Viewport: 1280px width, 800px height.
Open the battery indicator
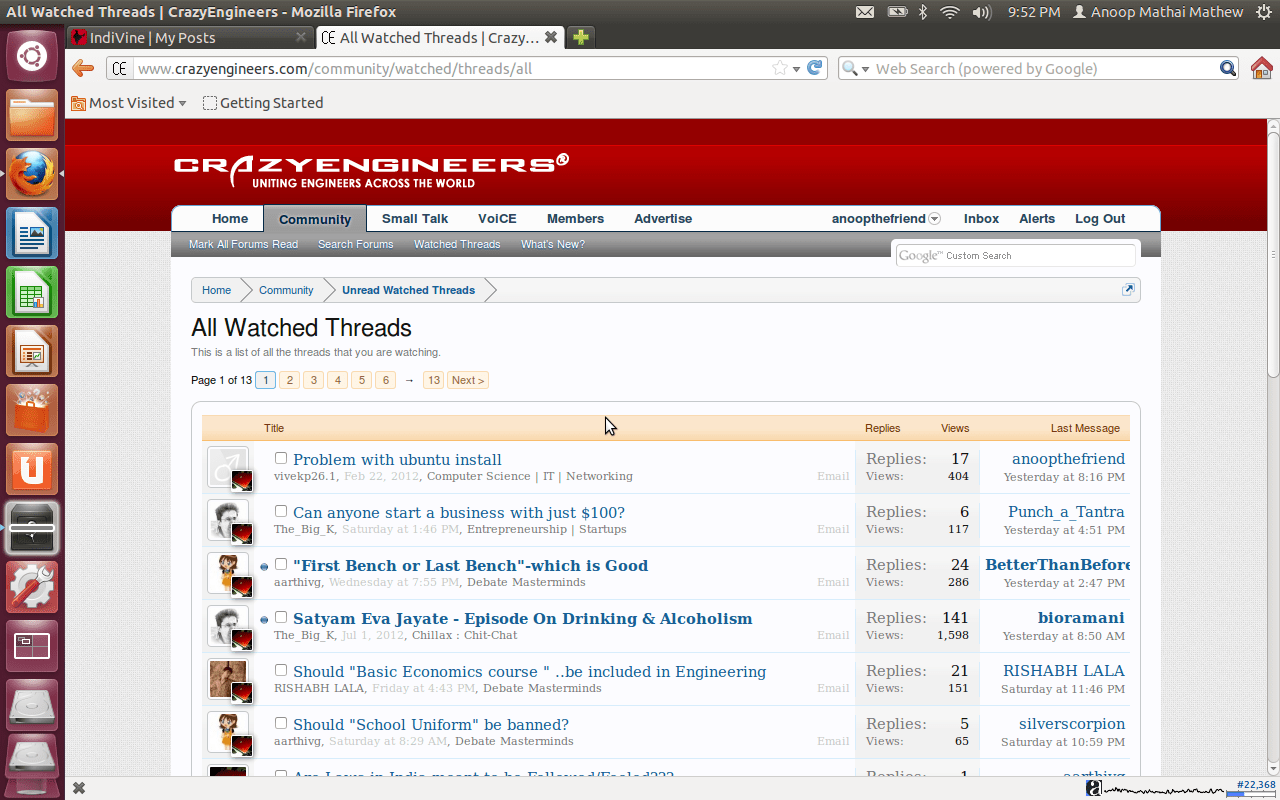pyautogui.click(x=897, y=12)
